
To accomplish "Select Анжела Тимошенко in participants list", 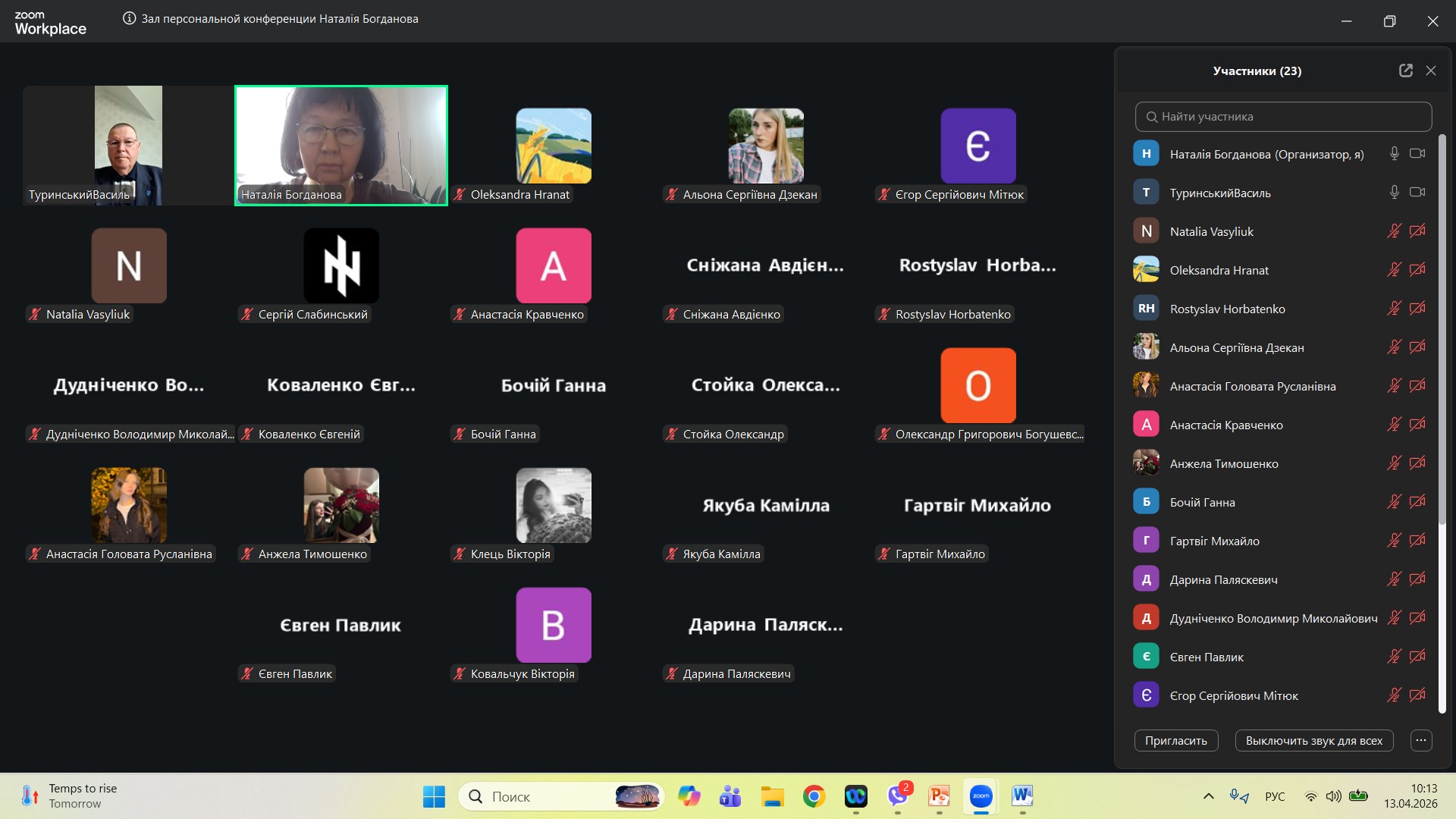I will pos(1224,463).
